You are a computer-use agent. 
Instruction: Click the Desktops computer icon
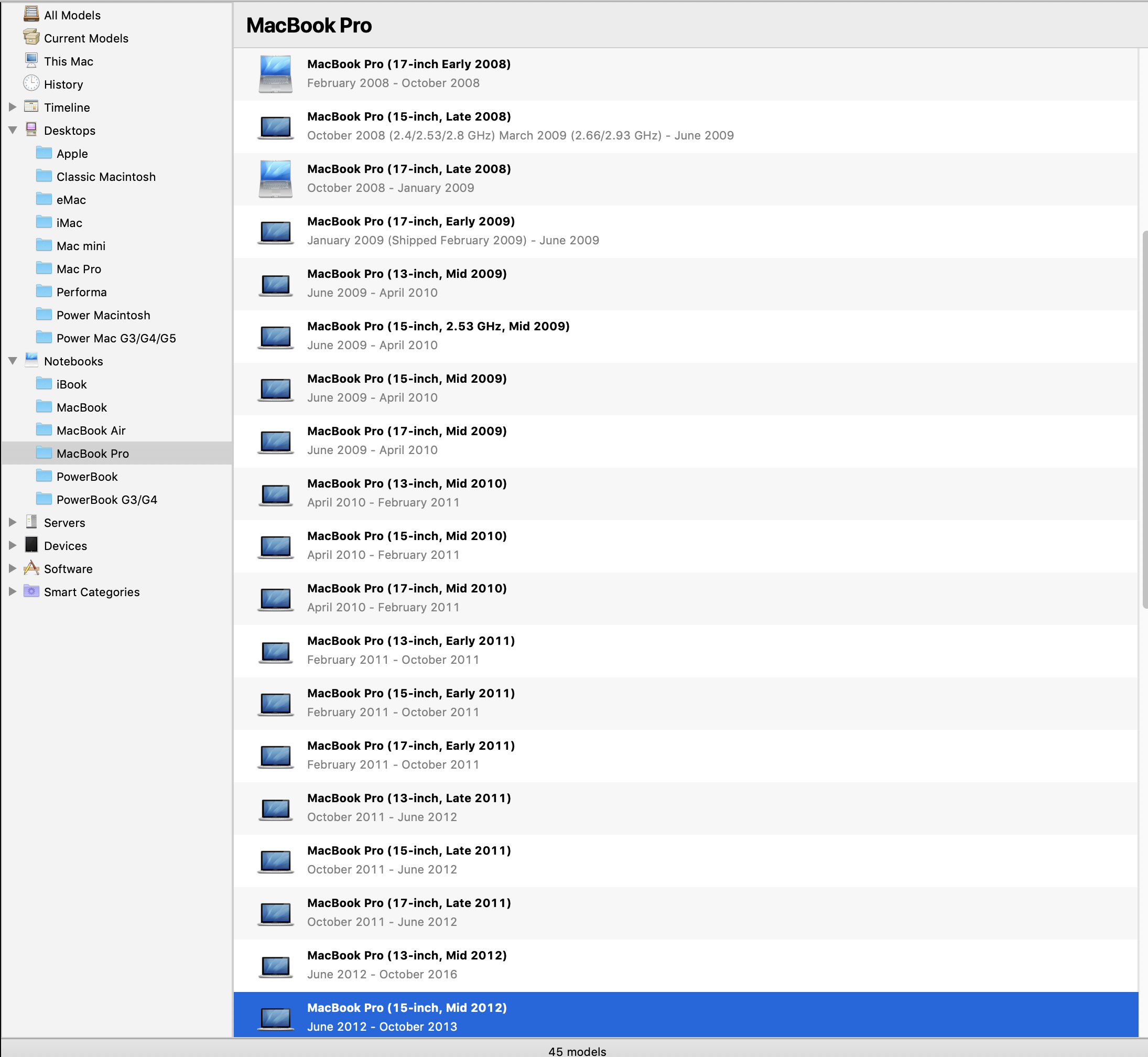coord(31,130)
